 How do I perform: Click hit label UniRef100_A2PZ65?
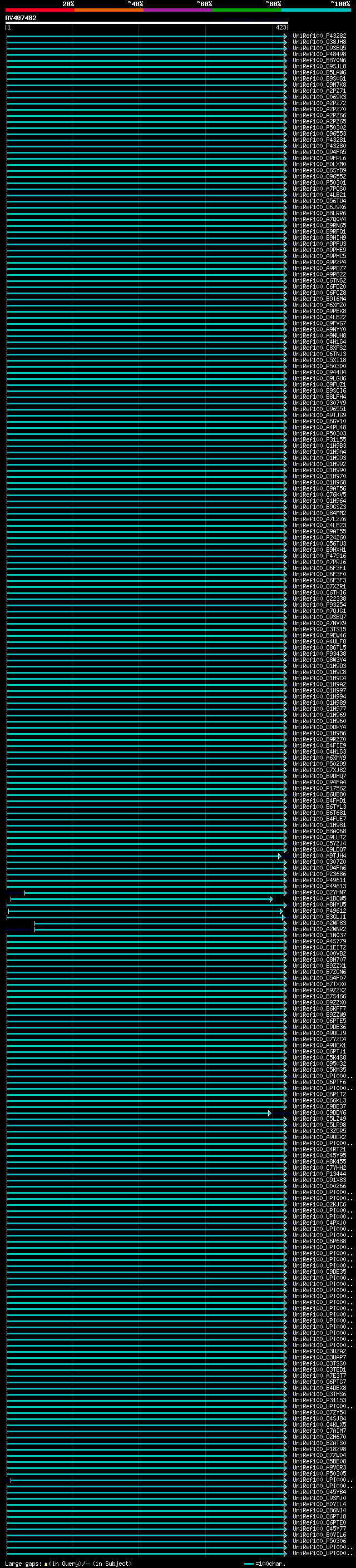(x=319, y=121)
